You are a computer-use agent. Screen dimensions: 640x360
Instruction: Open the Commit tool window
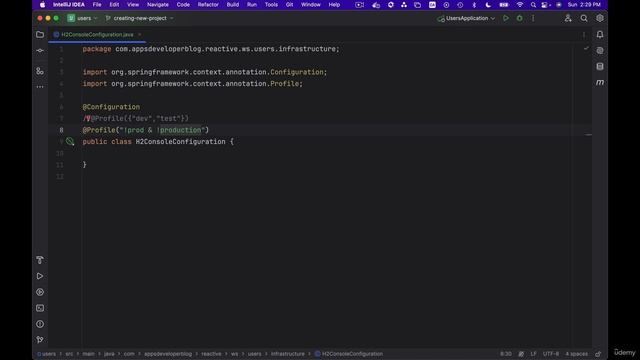40,51
